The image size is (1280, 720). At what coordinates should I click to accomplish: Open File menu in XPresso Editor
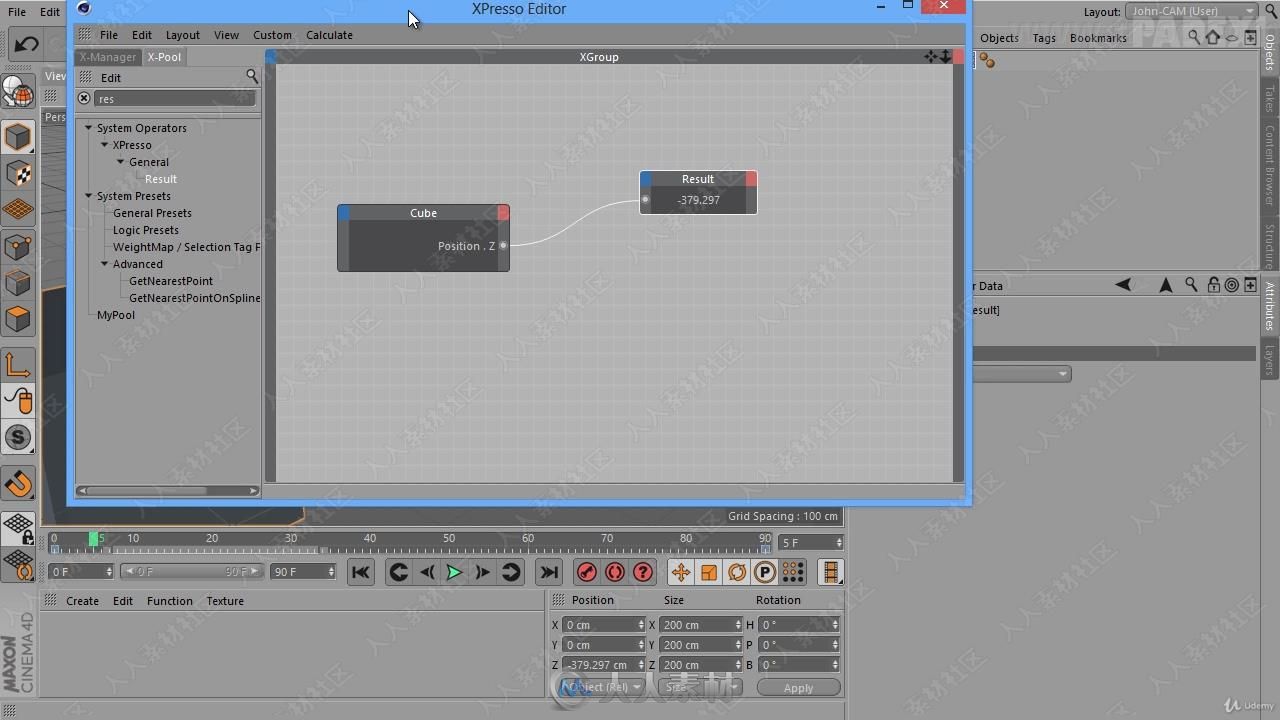point(108,35)
